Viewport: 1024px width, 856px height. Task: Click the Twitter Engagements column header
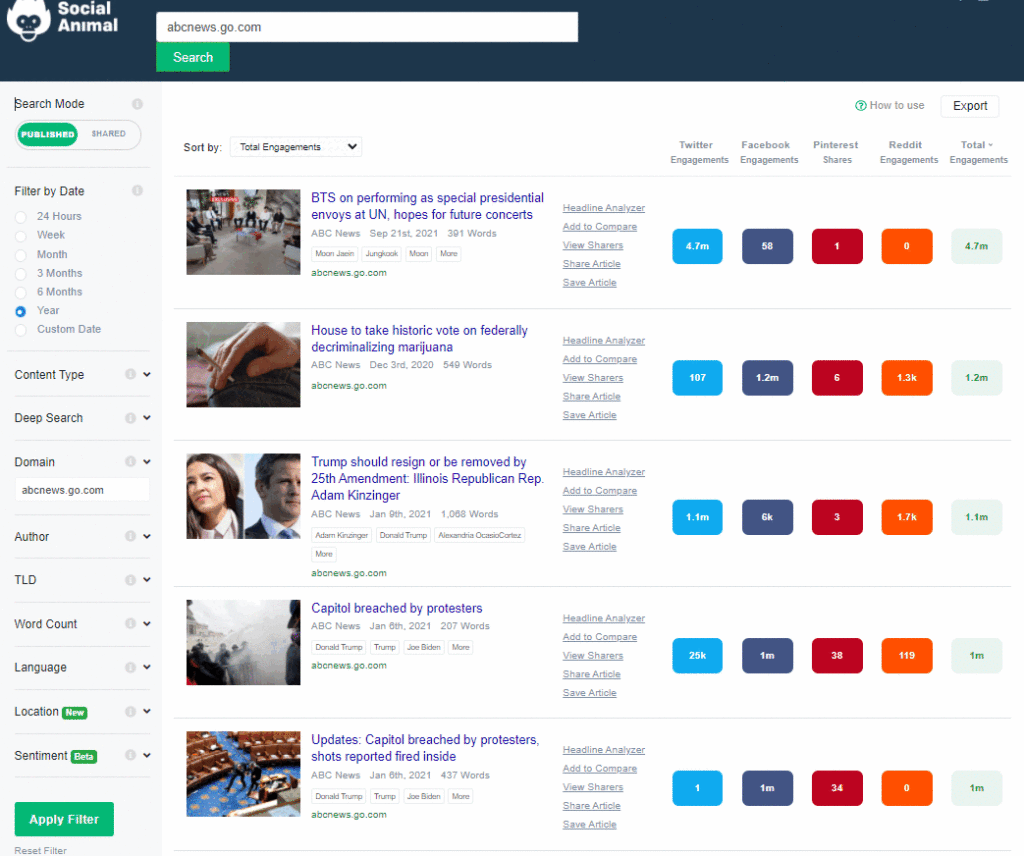(699, 152)
